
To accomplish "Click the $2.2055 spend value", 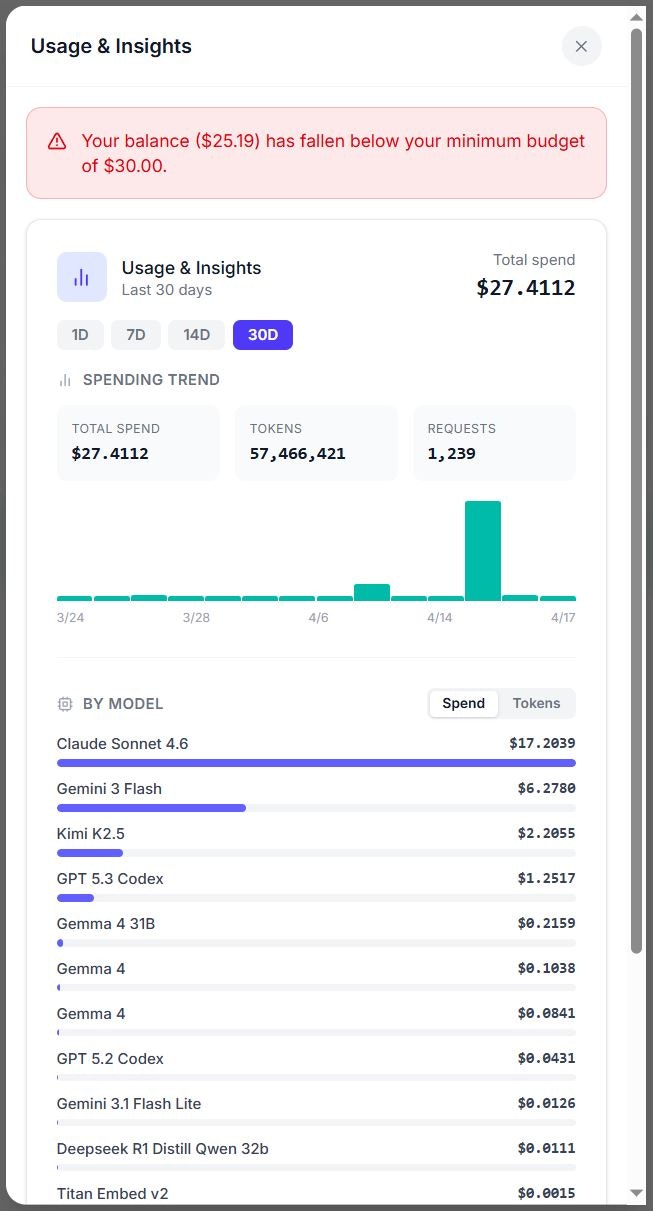I will click(546, 834).
